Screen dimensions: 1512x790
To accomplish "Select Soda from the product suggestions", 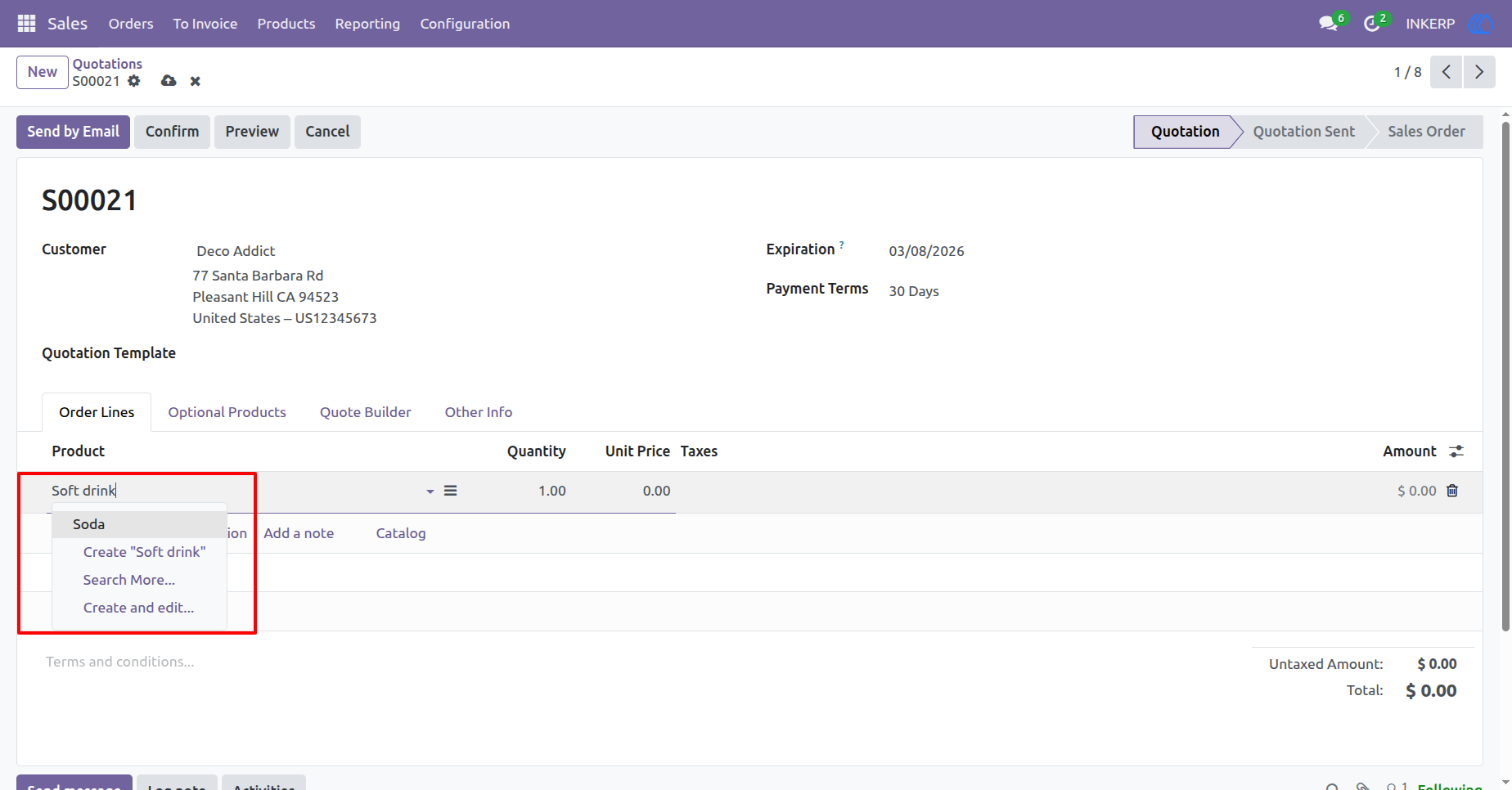I will (139, 524).
